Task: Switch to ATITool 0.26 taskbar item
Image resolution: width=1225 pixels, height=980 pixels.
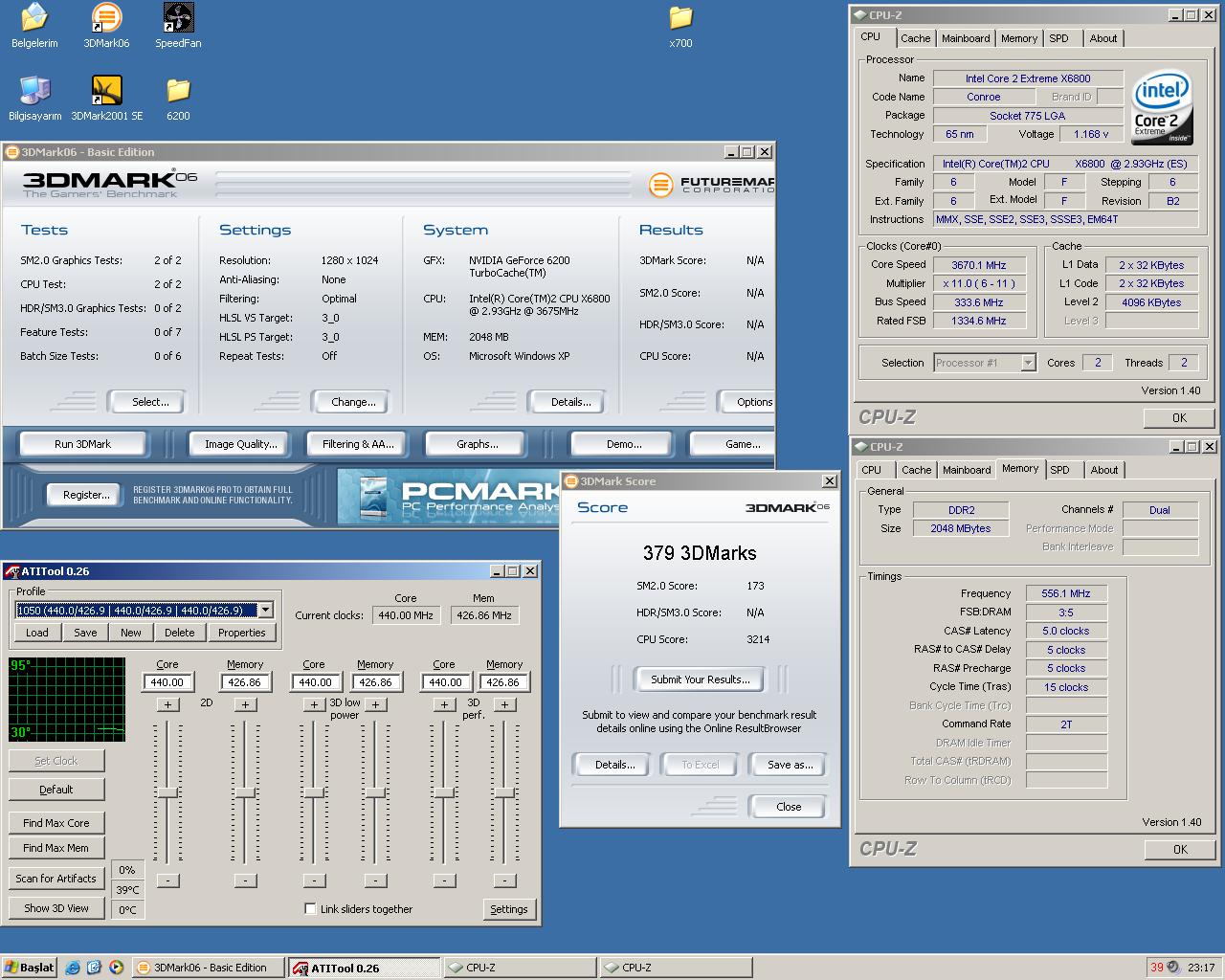Action: click(365, 968)
